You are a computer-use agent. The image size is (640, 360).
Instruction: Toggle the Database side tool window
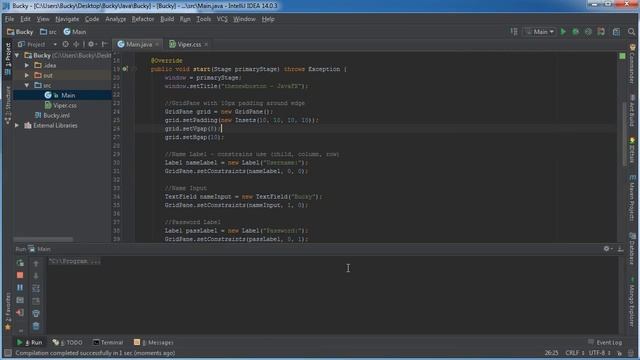[632, 249]
